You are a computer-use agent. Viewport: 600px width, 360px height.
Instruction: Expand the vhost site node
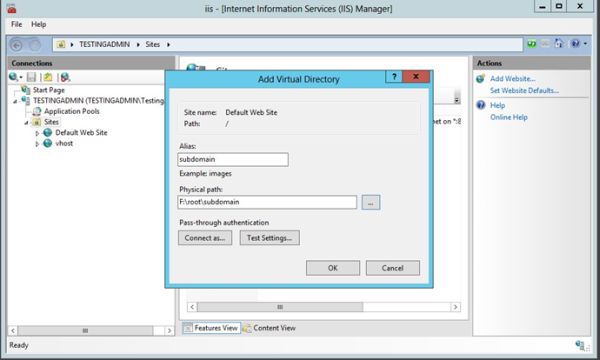[37, 144]
